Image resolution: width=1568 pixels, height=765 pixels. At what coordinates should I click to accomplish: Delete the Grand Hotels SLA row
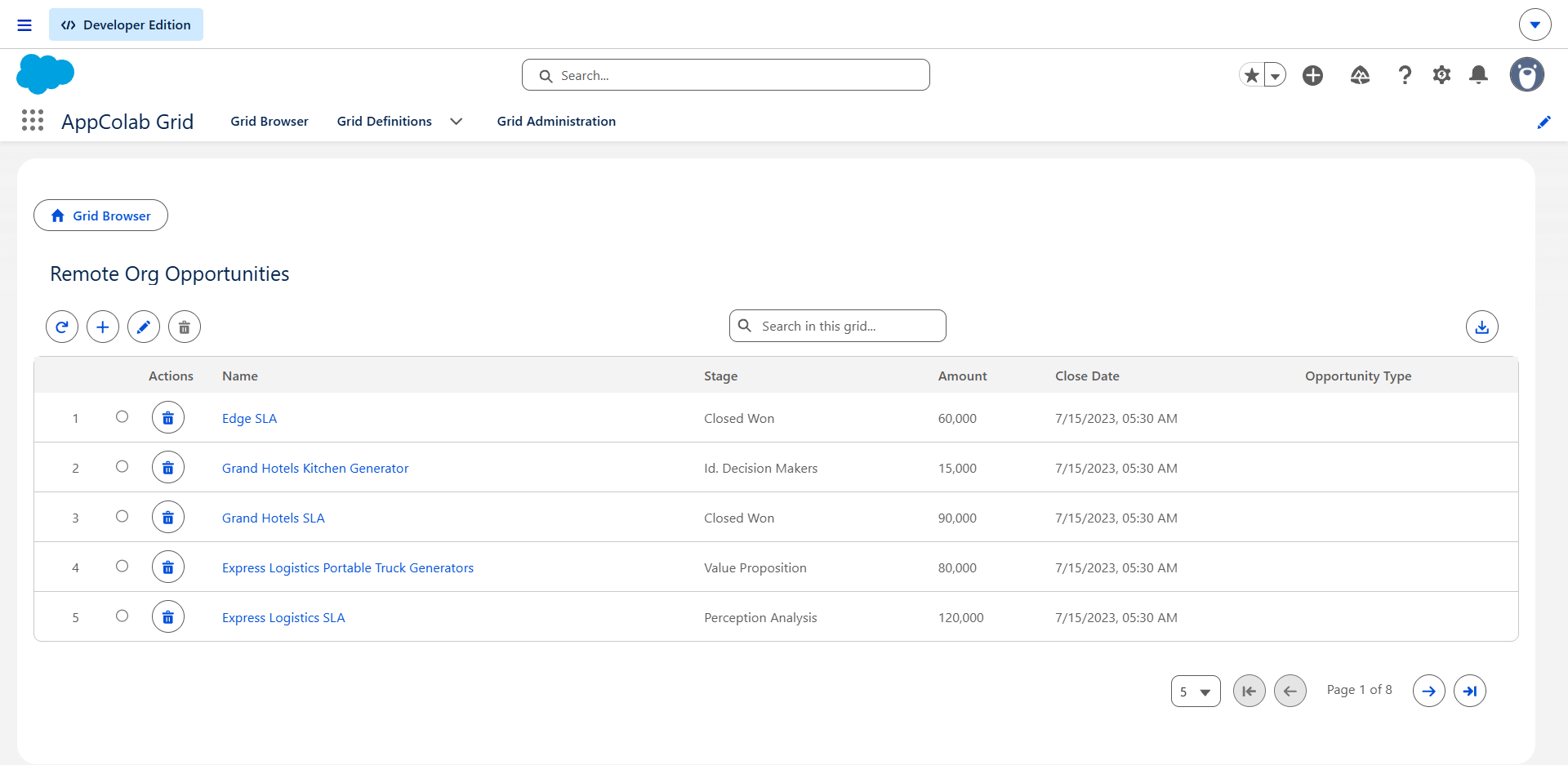pos(168,518)
